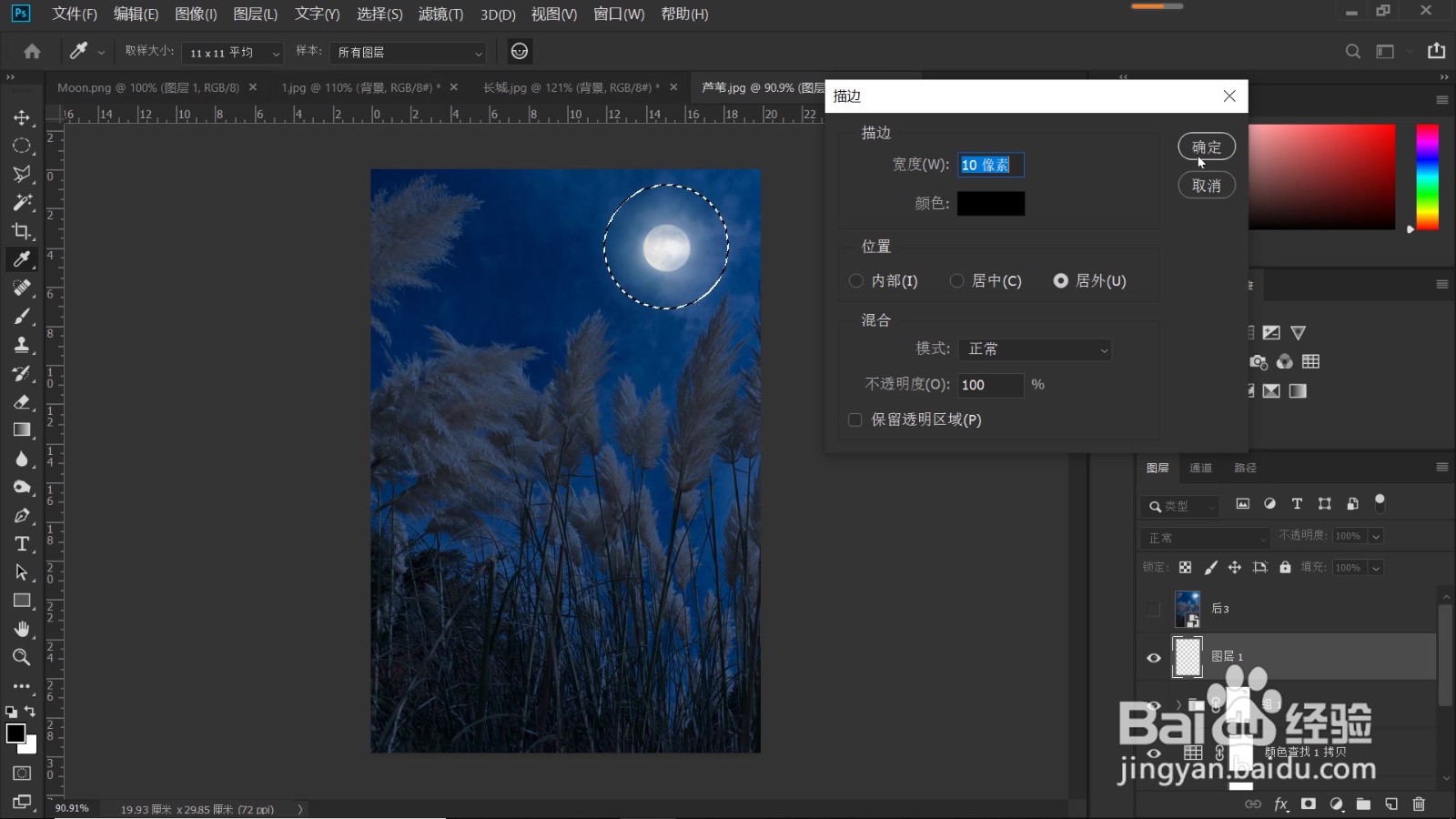This screenshot has height=819, width=1456.
Task: Select the Lasso tool
Action: pos(22,173)
